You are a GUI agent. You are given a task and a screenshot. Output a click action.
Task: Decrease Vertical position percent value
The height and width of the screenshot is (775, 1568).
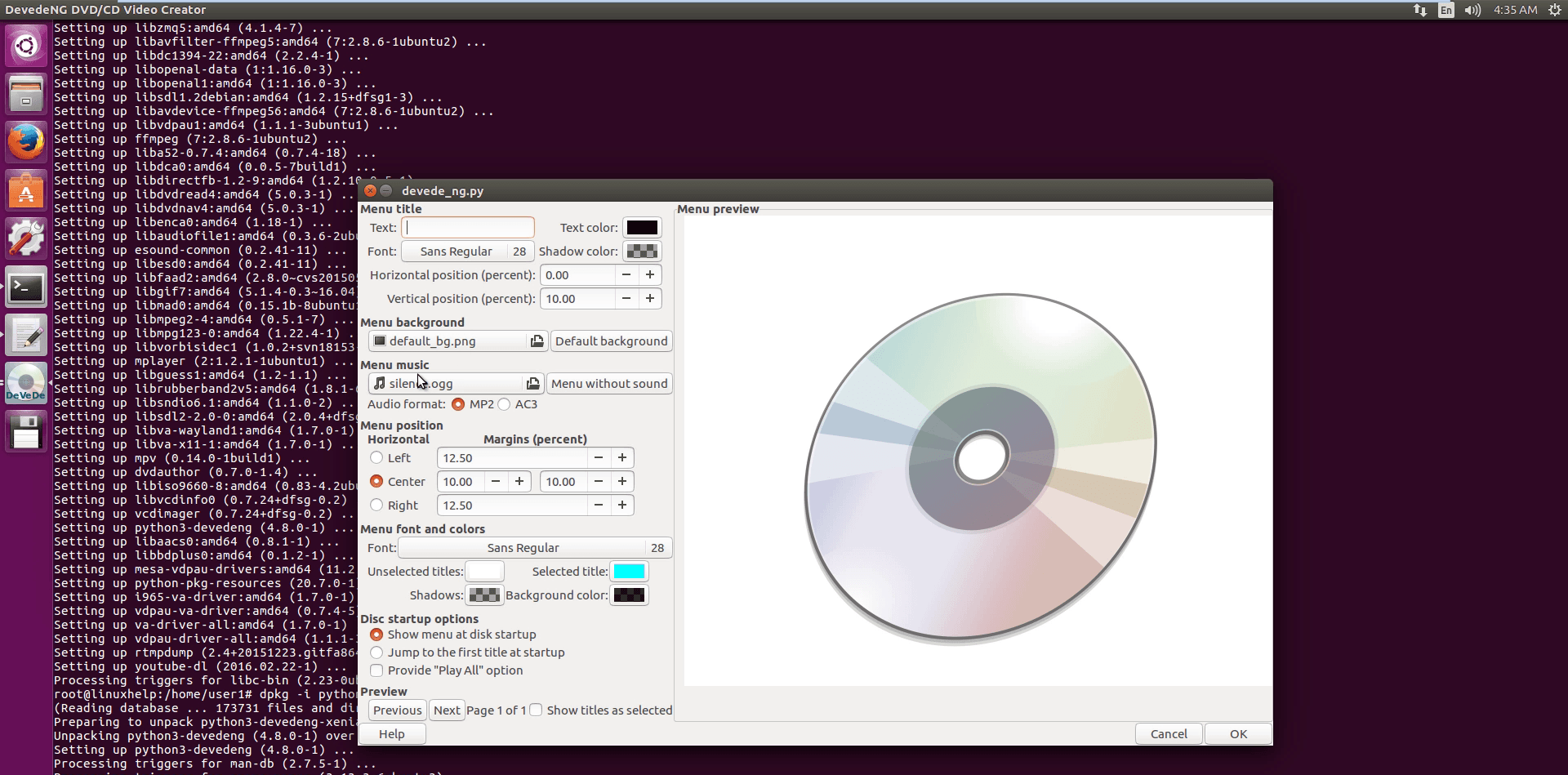coord(626,299)
